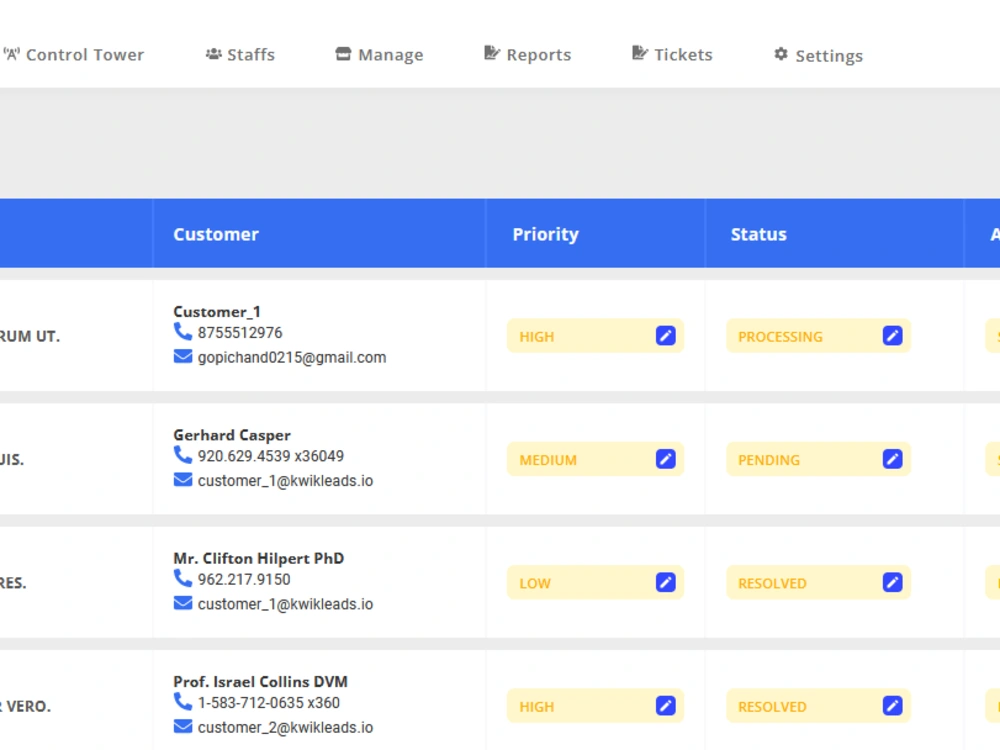Edit HIGH priority for Prof. Israel Collins

[x=665, y=705]
